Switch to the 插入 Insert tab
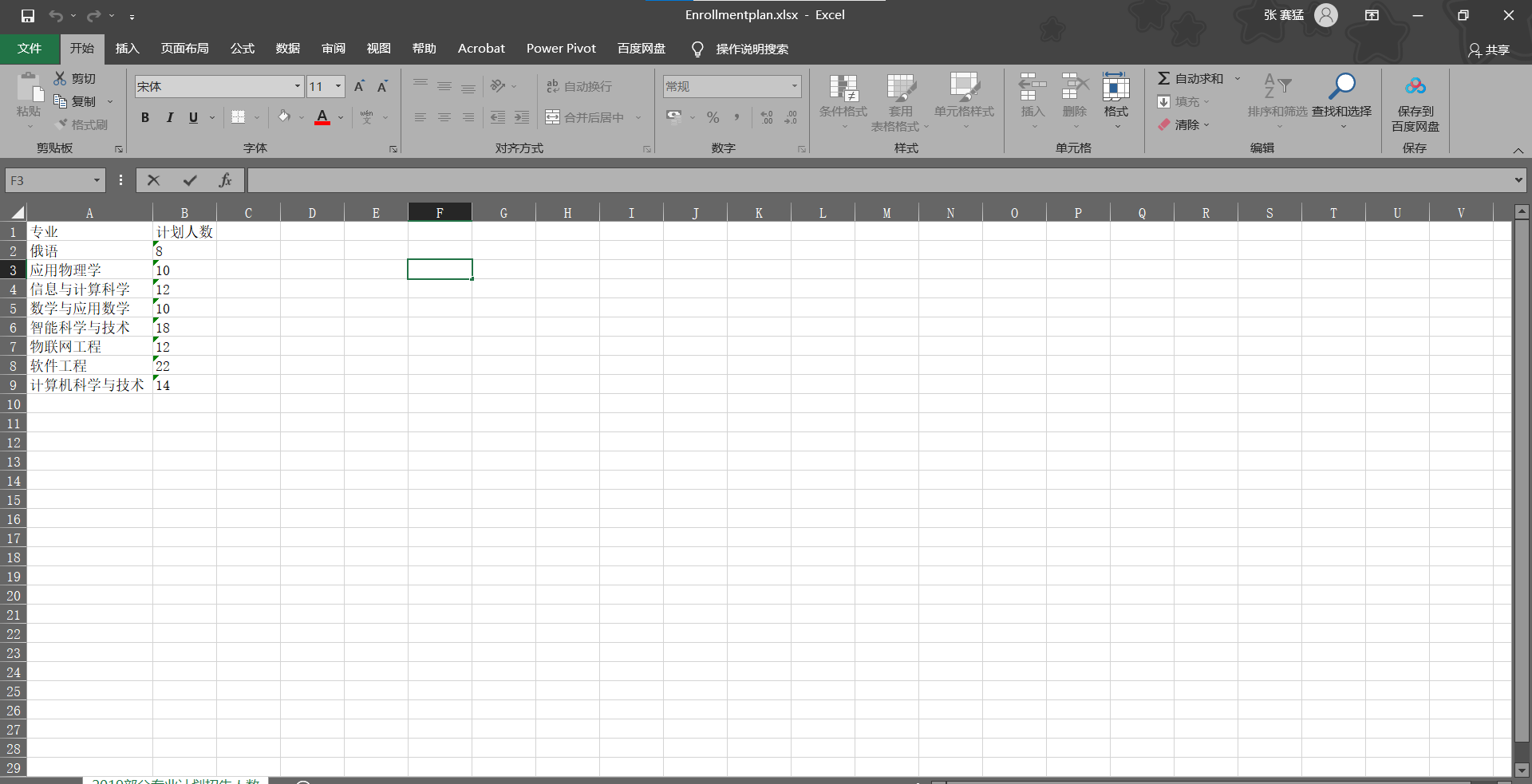The width and height of the screenshot is (1532, 784). [x=128, y=49]
